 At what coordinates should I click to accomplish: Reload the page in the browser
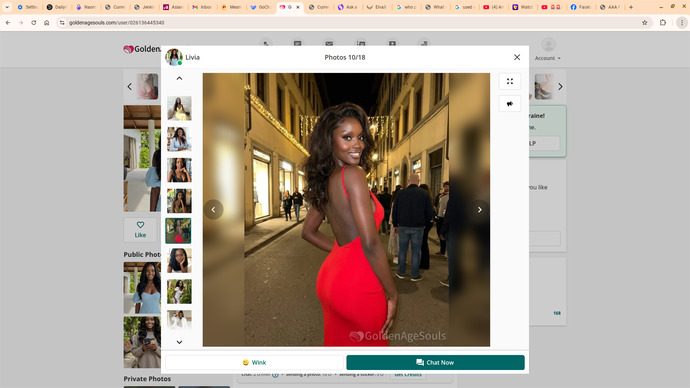click(33, 22)
